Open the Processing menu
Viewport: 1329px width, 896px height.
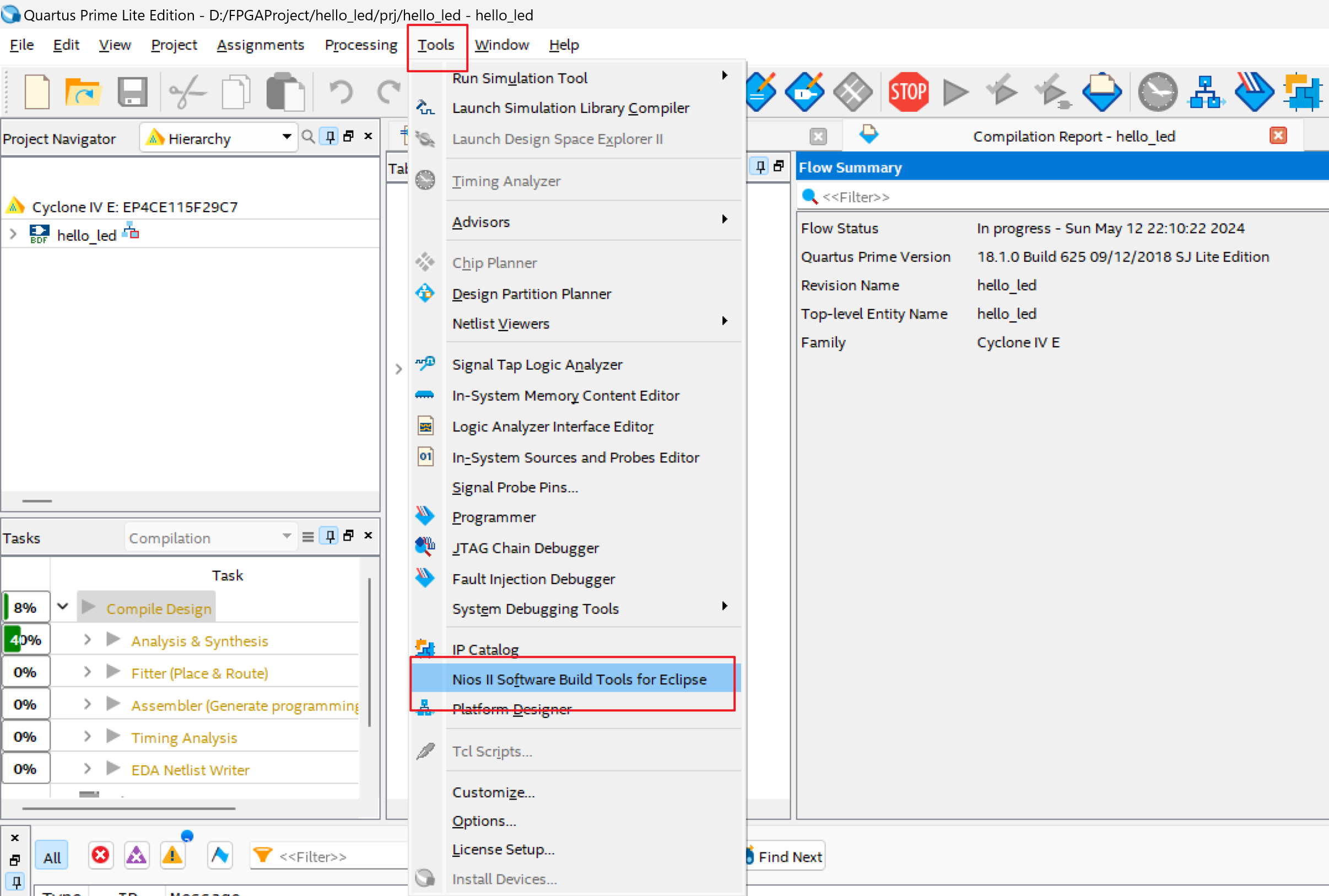coord(361,45)
